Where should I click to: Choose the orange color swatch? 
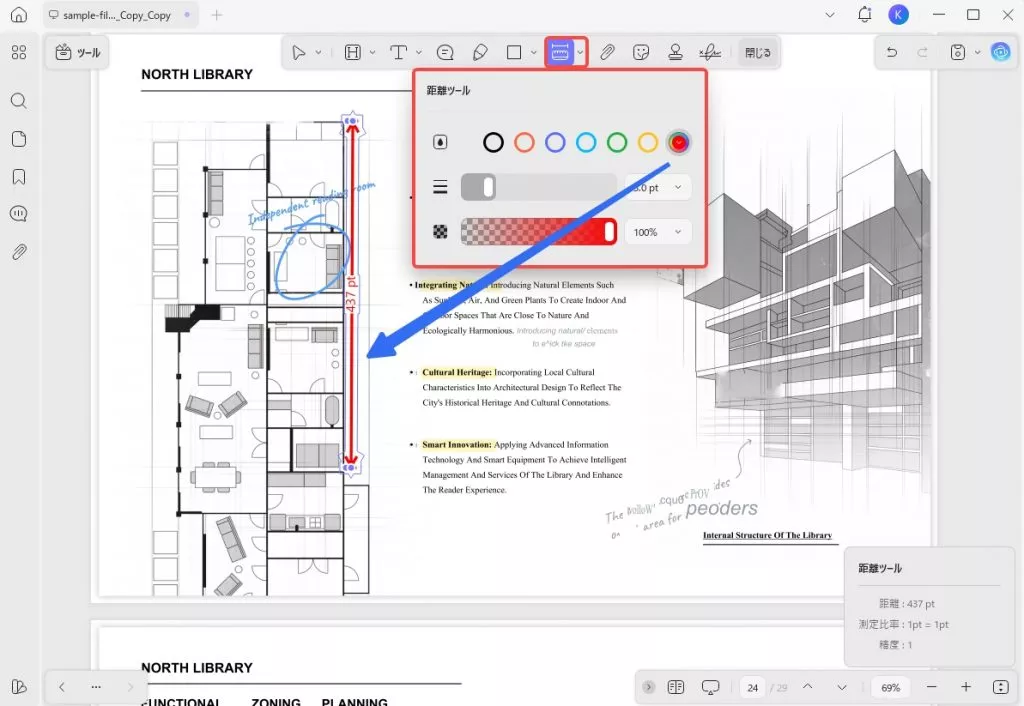(524, 142)
